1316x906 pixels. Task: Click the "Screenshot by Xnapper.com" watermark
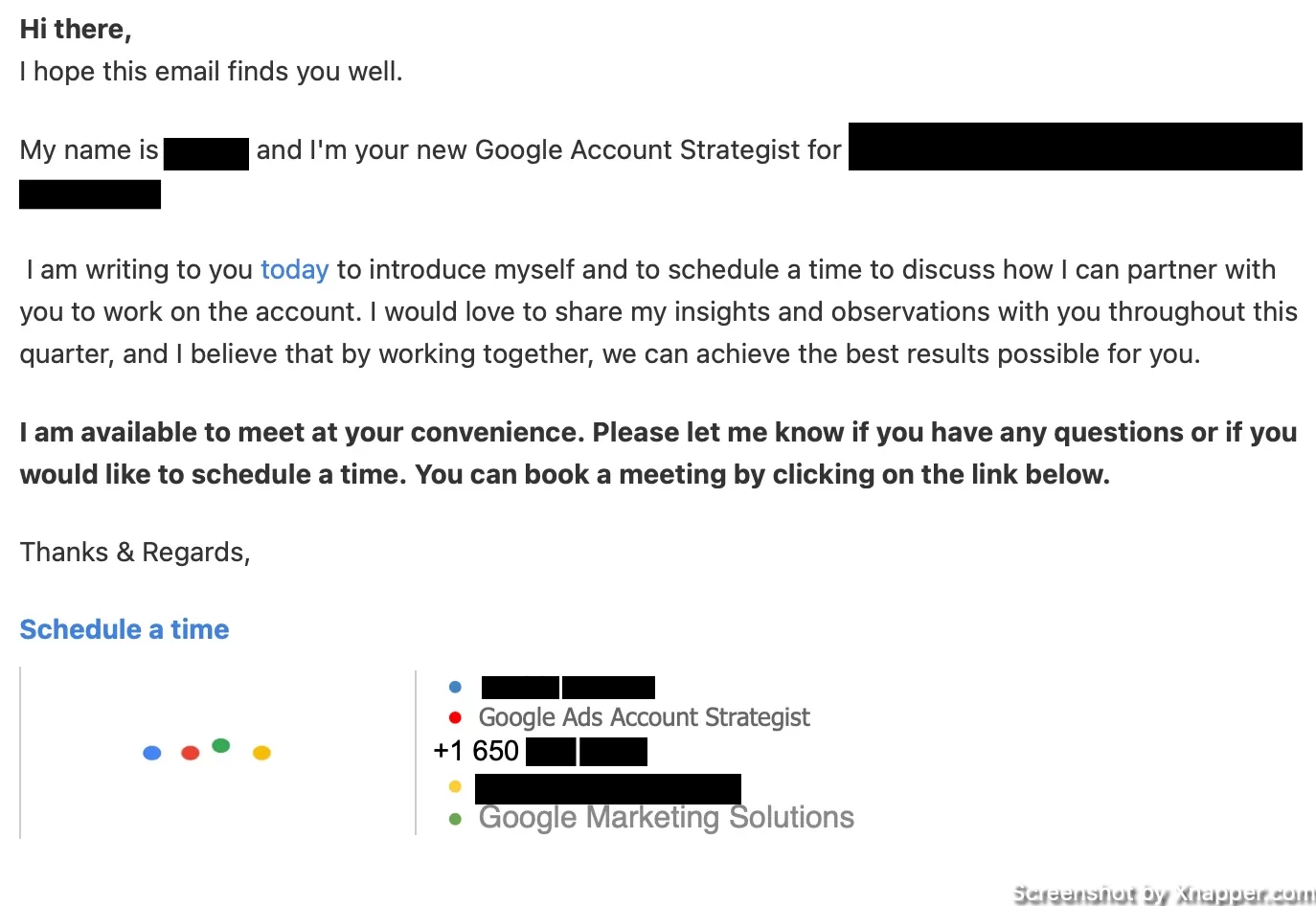1164,894
